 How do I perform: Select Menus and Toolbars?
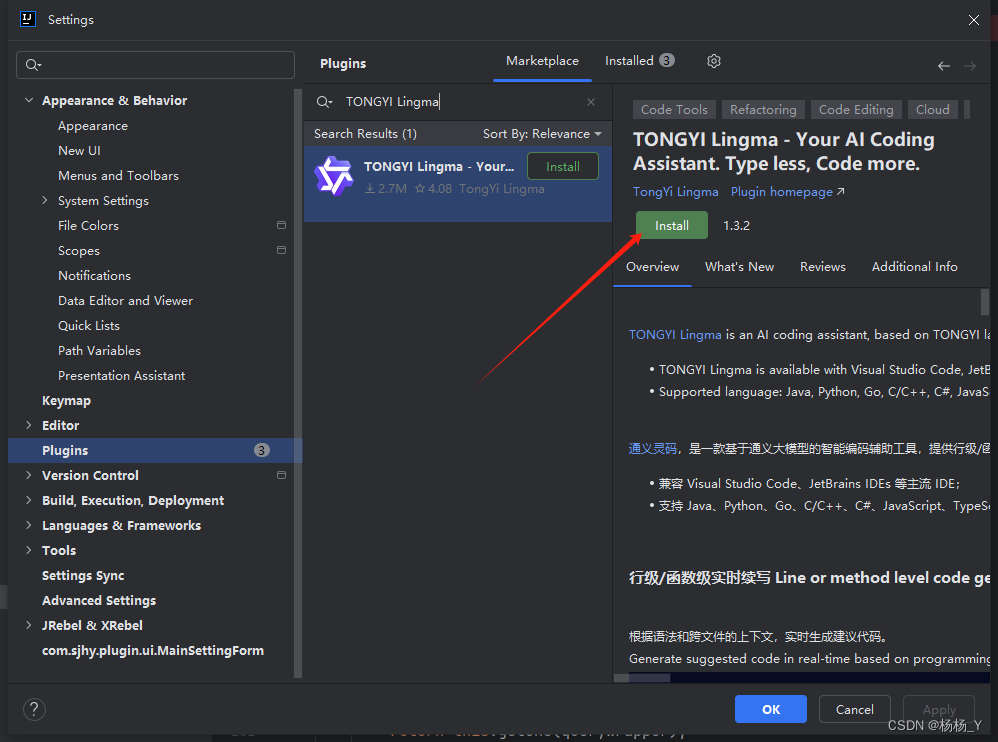pos(118,176)
